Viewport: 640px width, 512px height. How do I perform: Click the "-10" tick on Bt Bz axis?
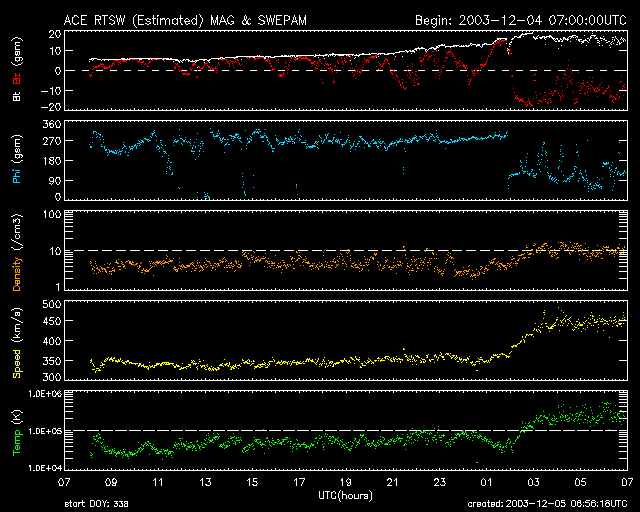(51, 91)
